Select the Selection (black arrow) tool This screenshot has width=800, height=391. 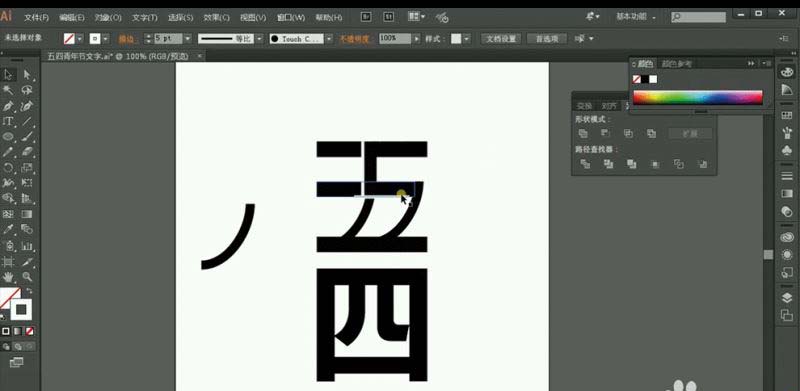tap(9, 75)
